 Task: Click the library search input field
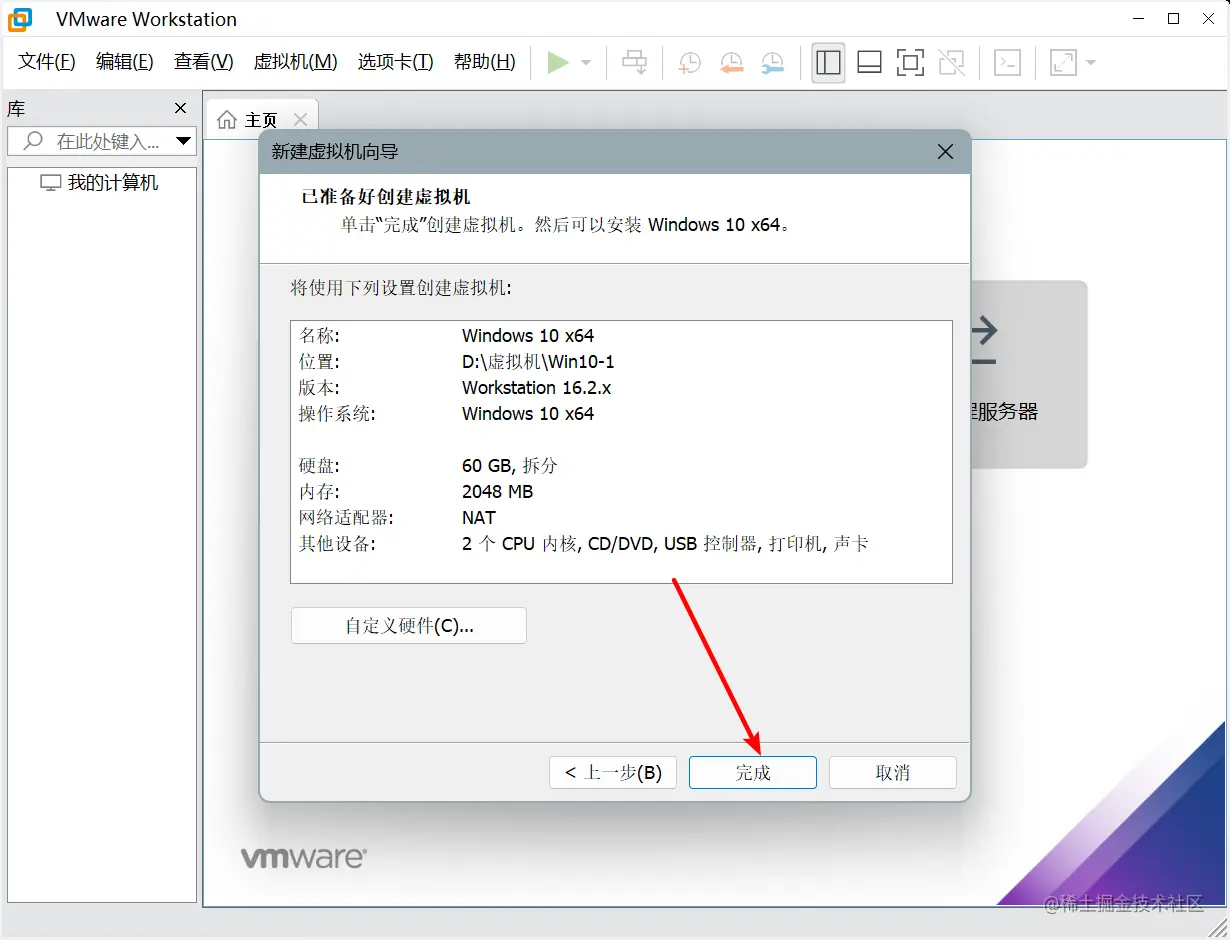102,141
